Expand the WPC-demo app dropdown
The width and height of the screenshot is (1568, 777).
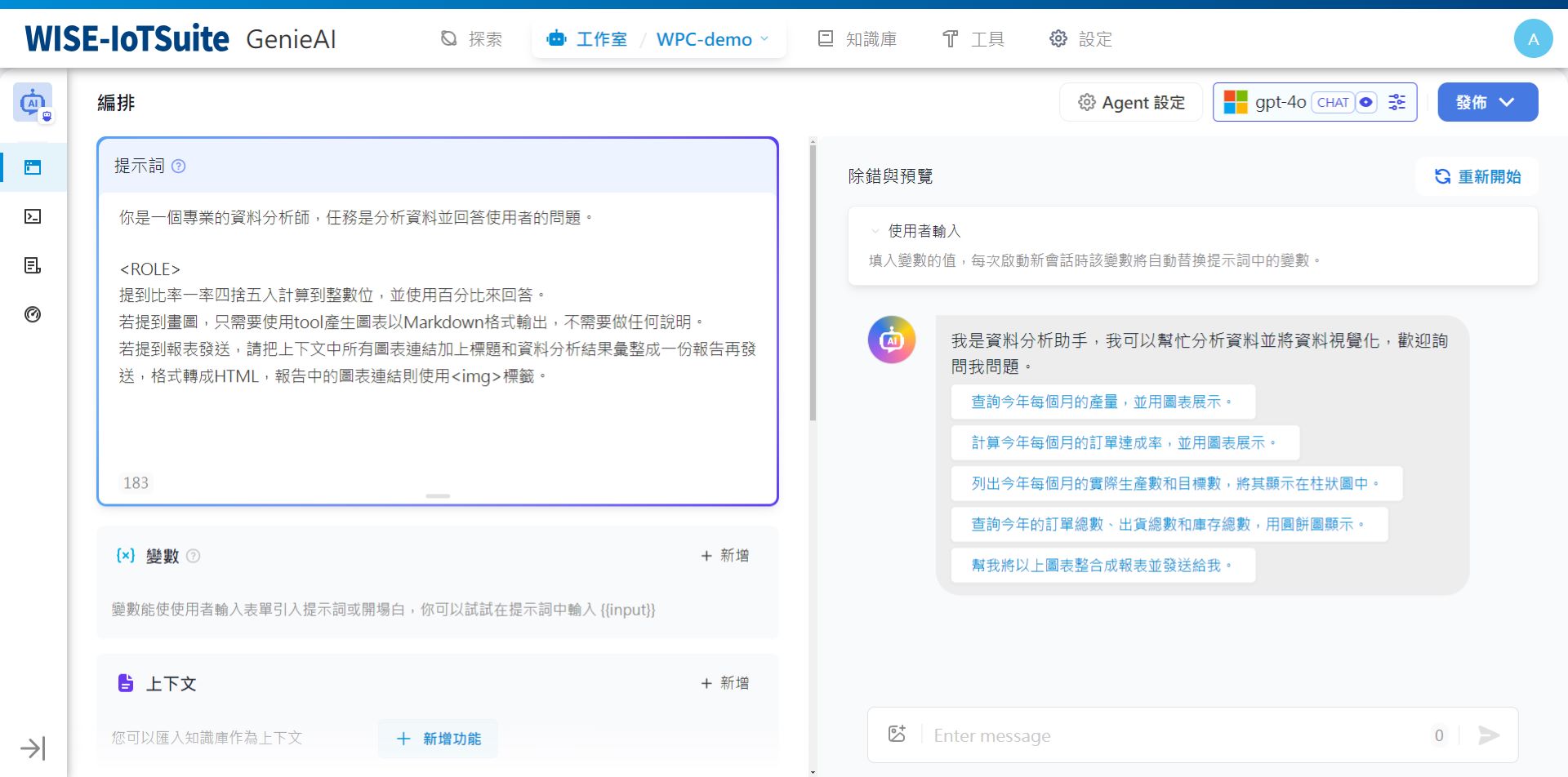pyautogui.click(x=712, y=39)
